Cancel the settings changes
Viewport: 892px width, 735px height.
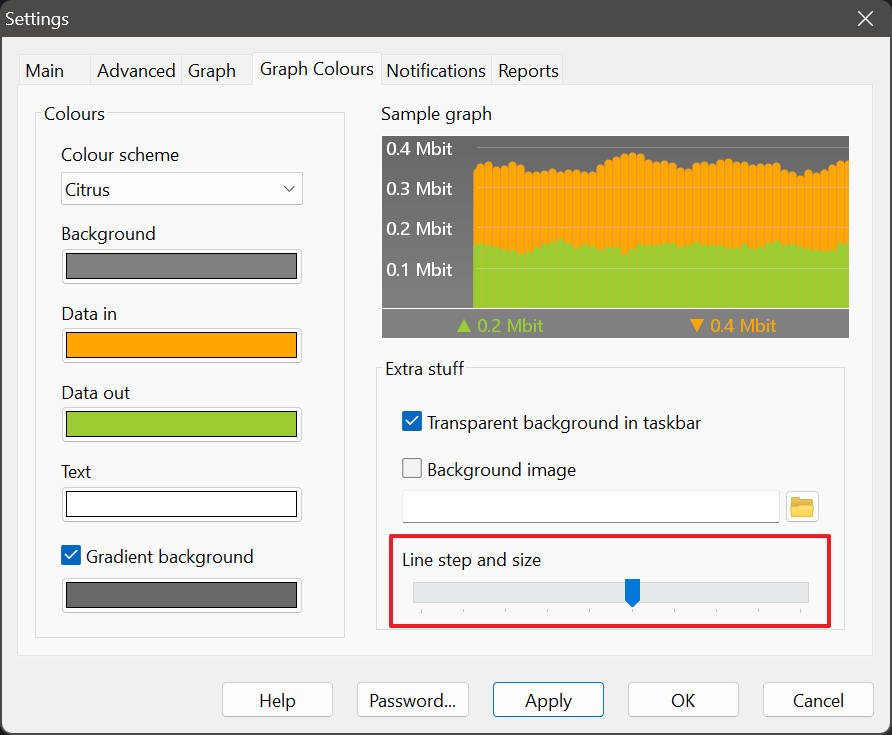pos(818,700)
